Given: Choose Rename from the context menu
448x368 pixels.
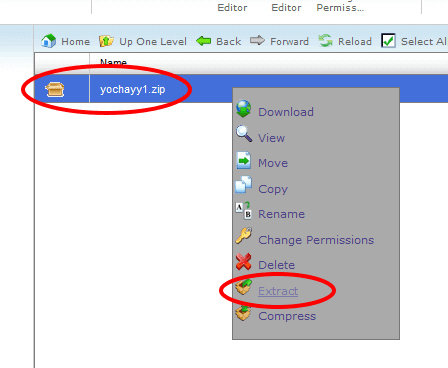Looking at the screenshot, I should pyautogui.click(x=282, y=214).
